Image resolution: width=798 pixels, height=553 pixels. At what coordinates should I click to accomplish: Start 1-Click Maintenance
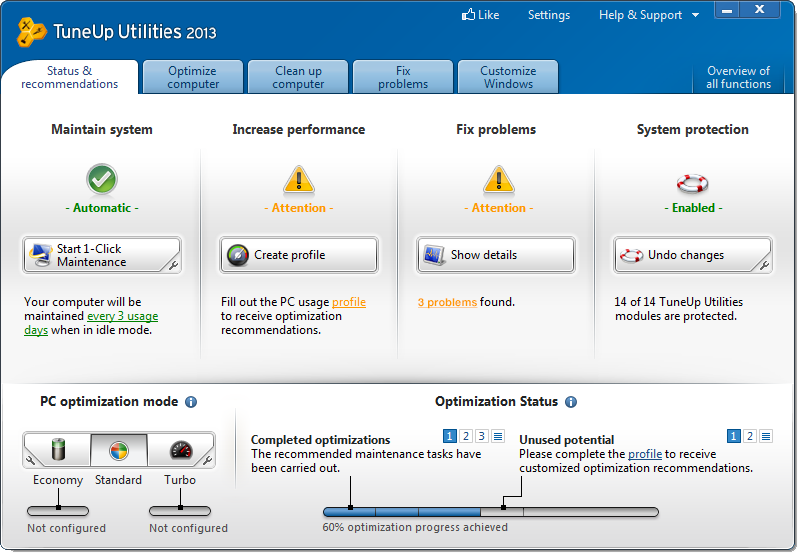102,255
